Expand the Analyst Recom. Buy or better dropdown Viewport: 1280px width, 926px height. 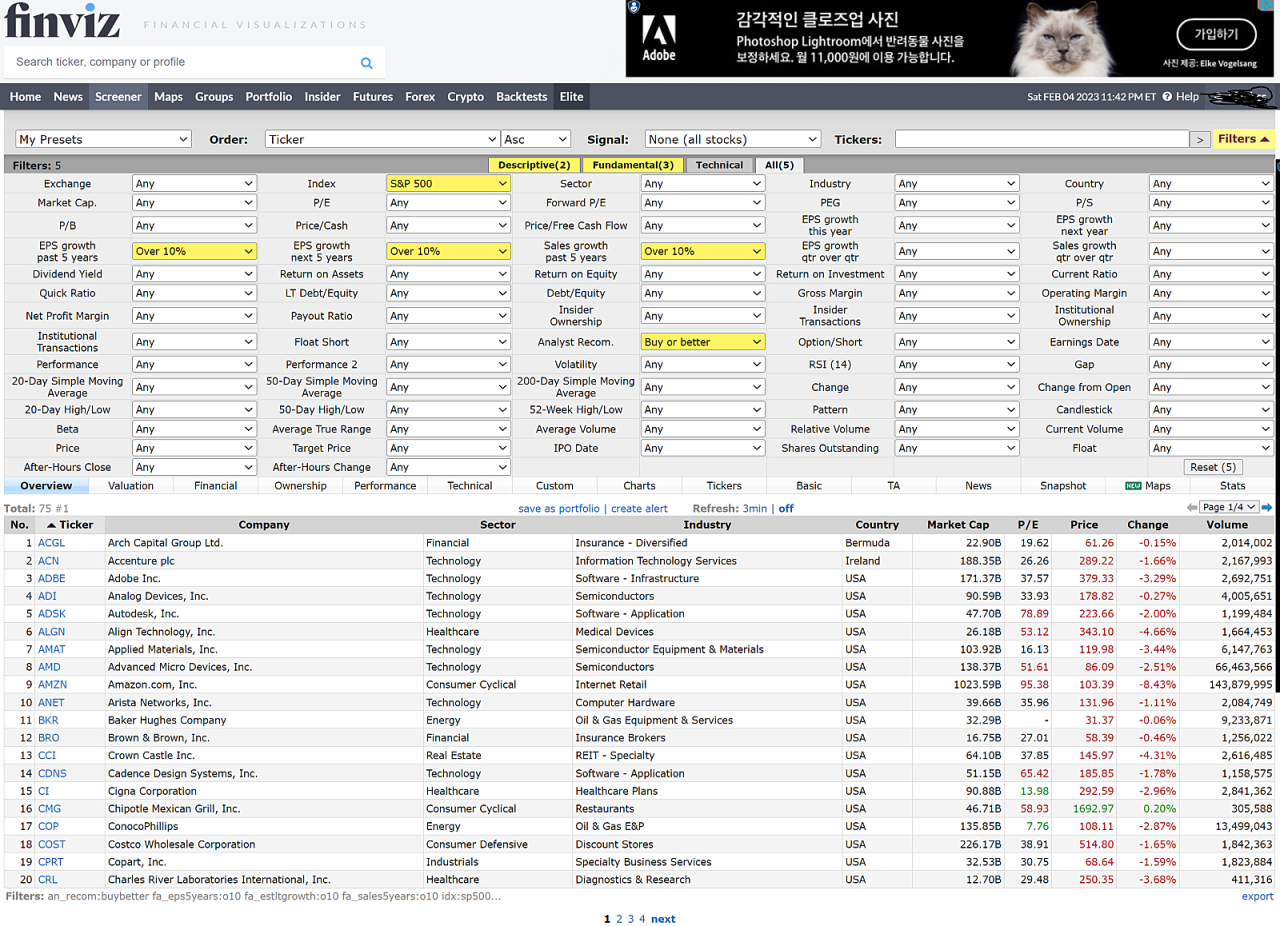click(x=703, y=342)
